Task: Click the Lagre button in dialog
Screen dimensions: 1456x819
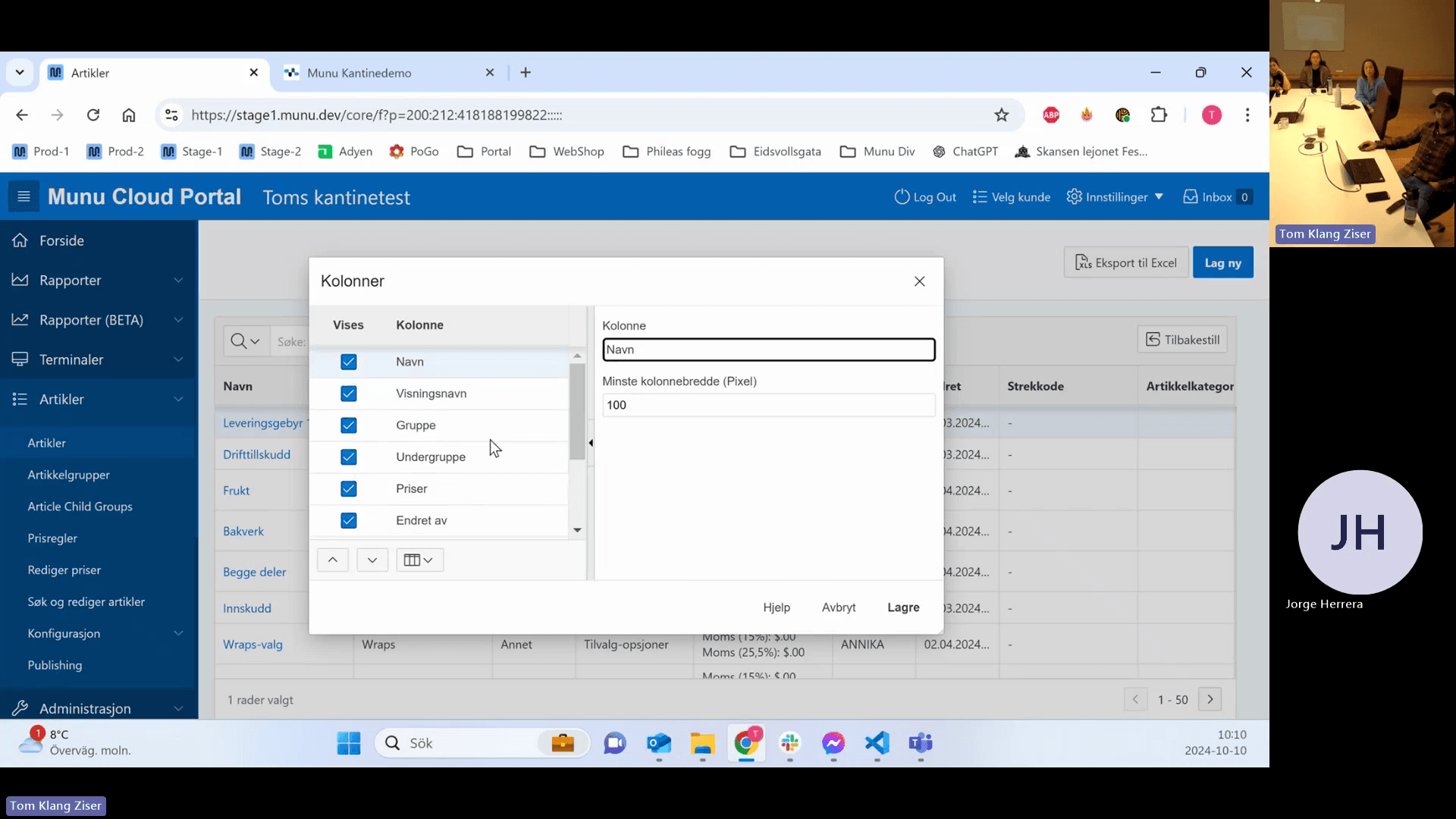Action: point(903,607)
